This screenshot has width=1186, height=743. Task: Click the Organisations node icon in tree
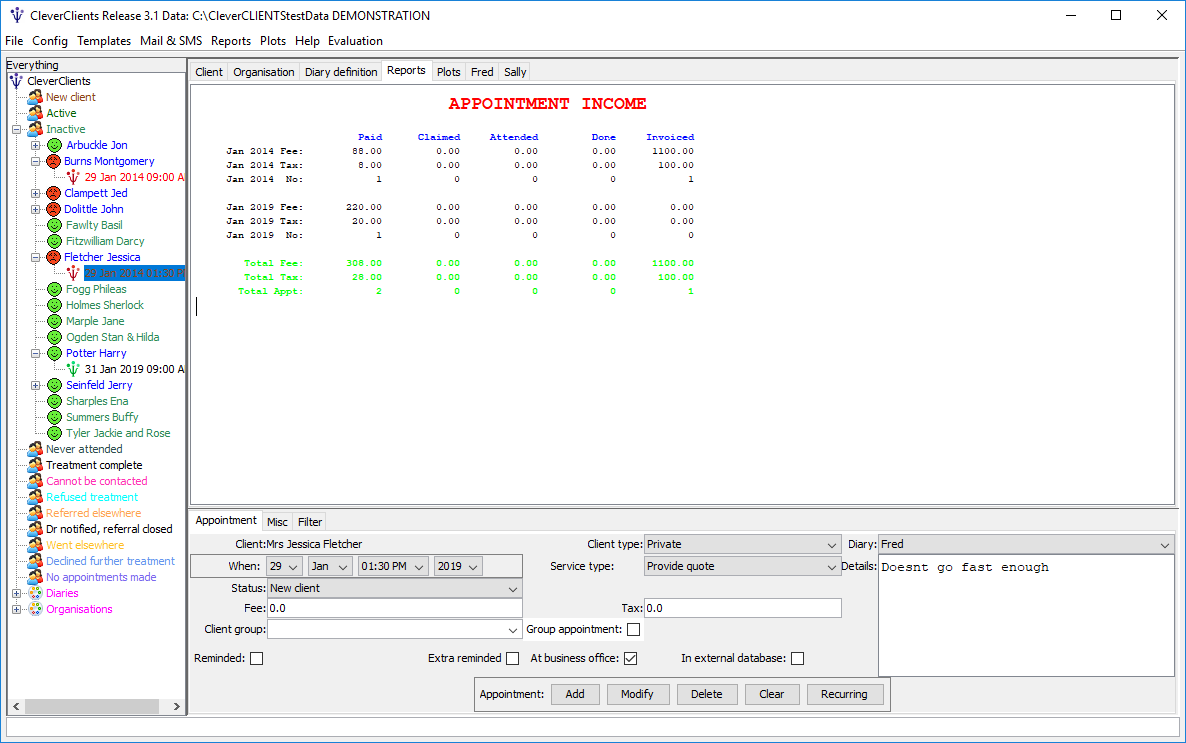coord(35,609)
